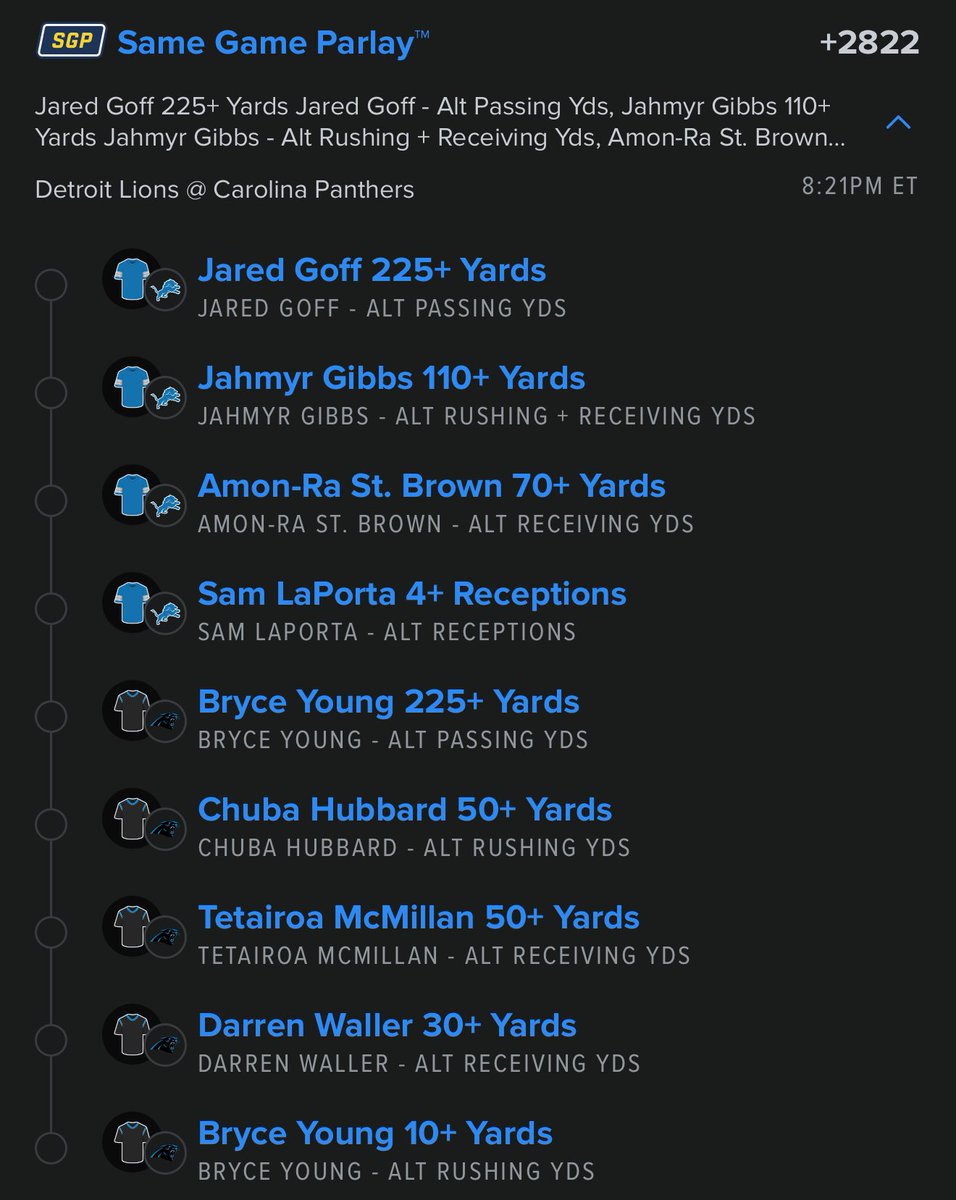Open Detroit Lions @ Carolina Panthers matchup
The image size is (956, 1200).
click(x=225, y=189)
